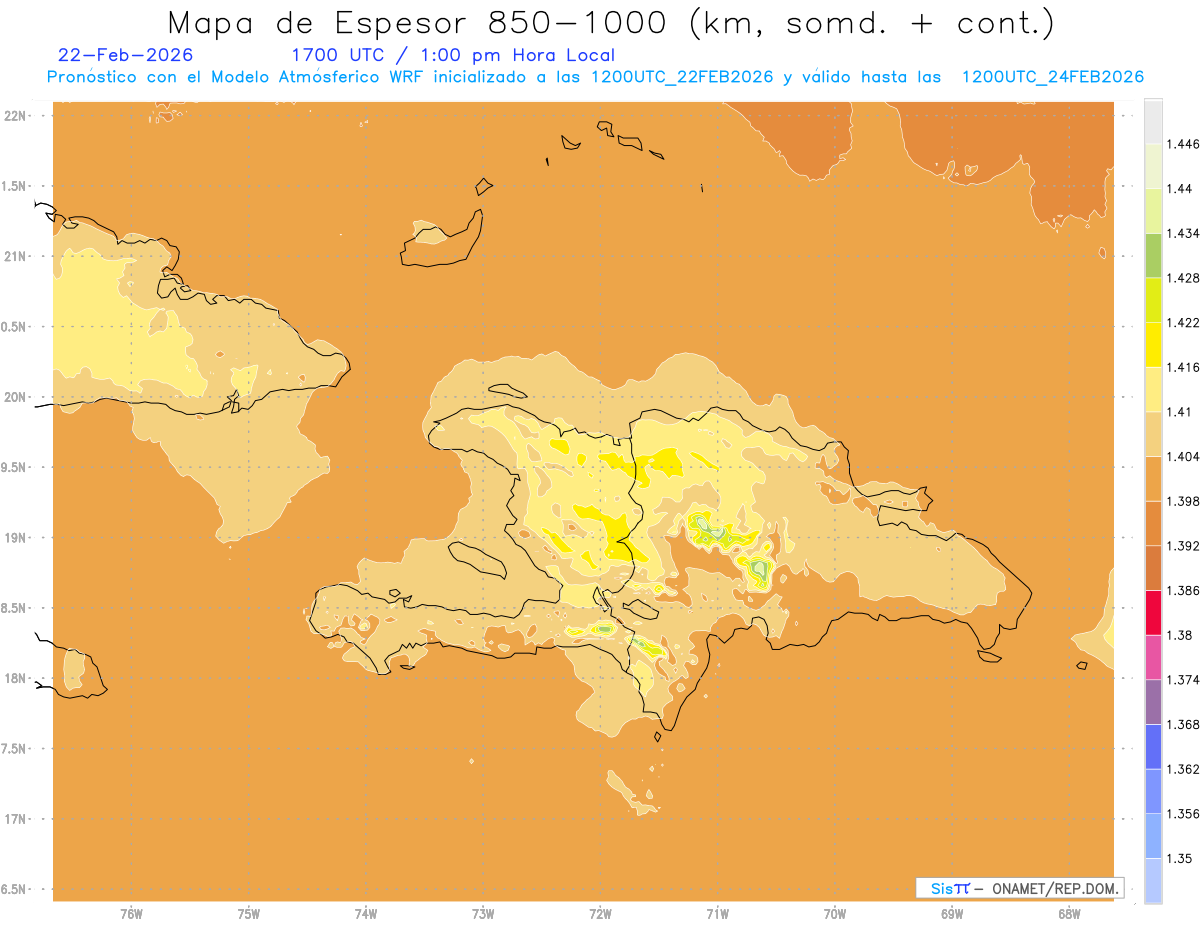This screenshot has height=927, width=1200.
Task: Click the legend value label '1.35'
Action: tap(1179, 859)
